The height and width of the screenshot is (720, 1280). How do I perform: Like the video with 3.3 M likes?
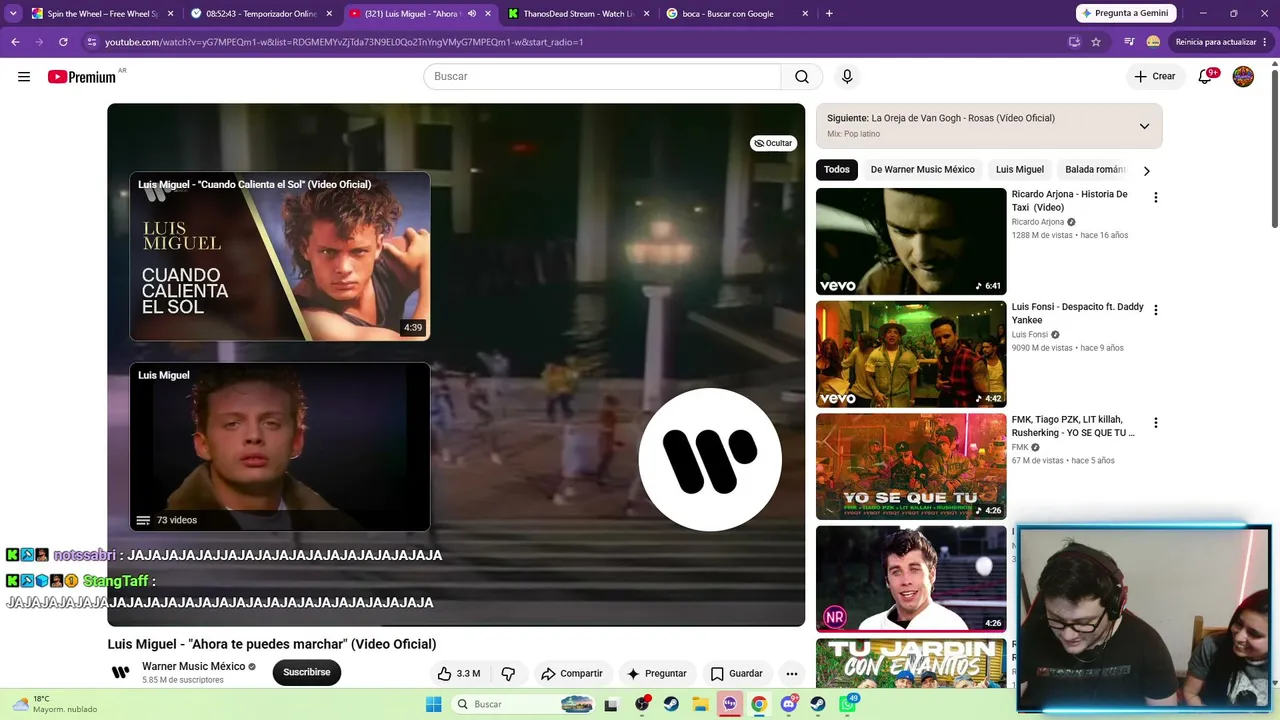[459, 673]
